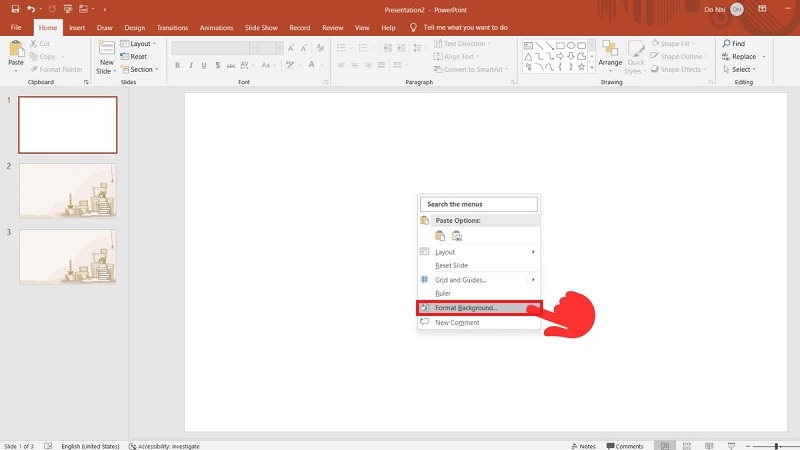
Task: Click Paste as Picture icon in menu
Action: pyautogui.click(x=457, y=236)
